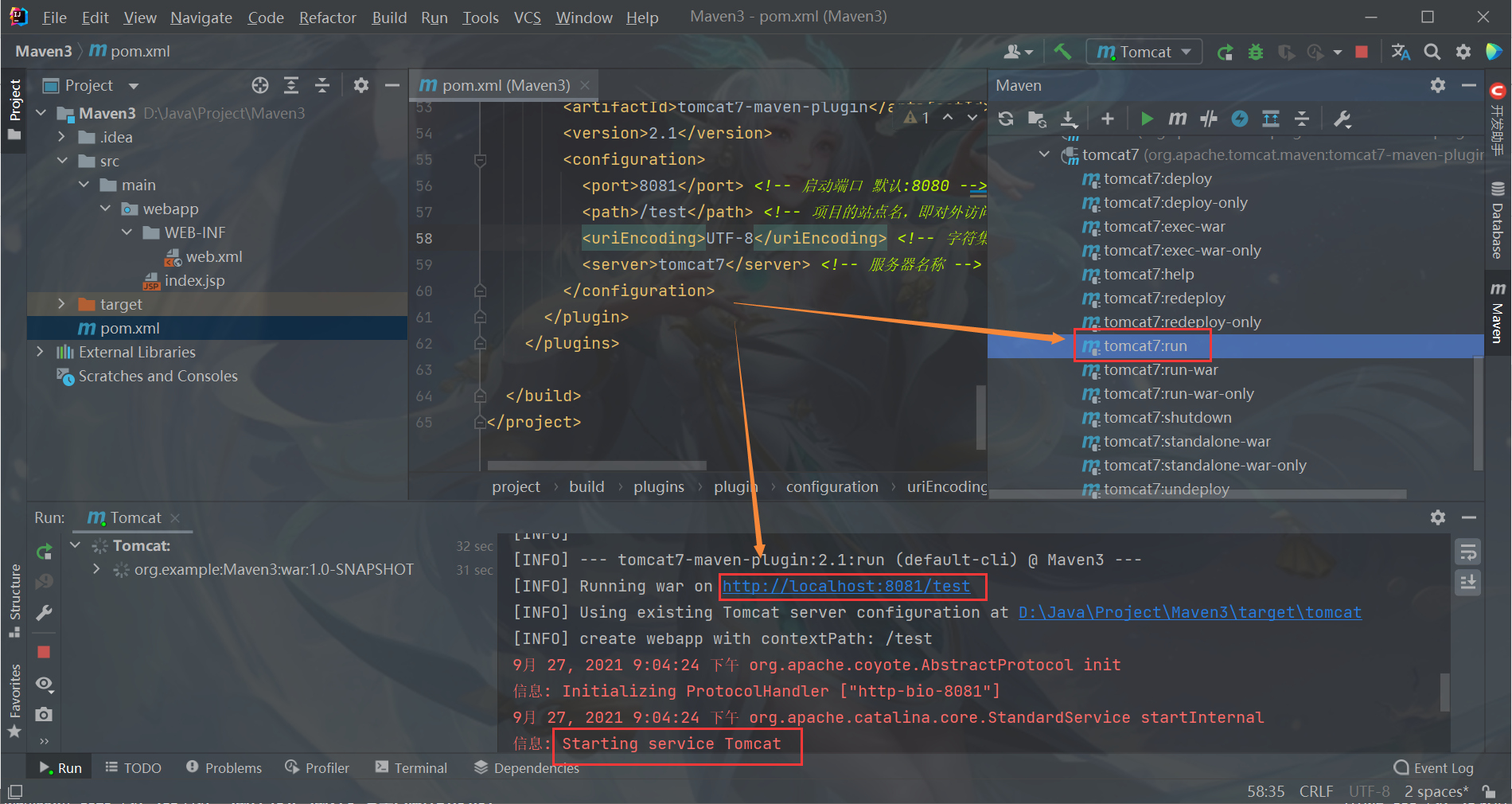Screen dimensions: 1512x804
Task: Open the Structure side panel
Action: pyautogui.click(x=14, y=601)
